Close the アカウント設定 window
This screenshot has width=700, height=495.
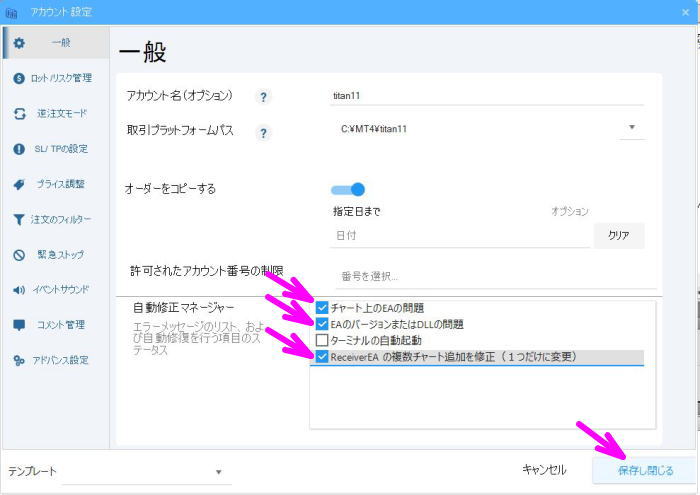pos(686,12)
